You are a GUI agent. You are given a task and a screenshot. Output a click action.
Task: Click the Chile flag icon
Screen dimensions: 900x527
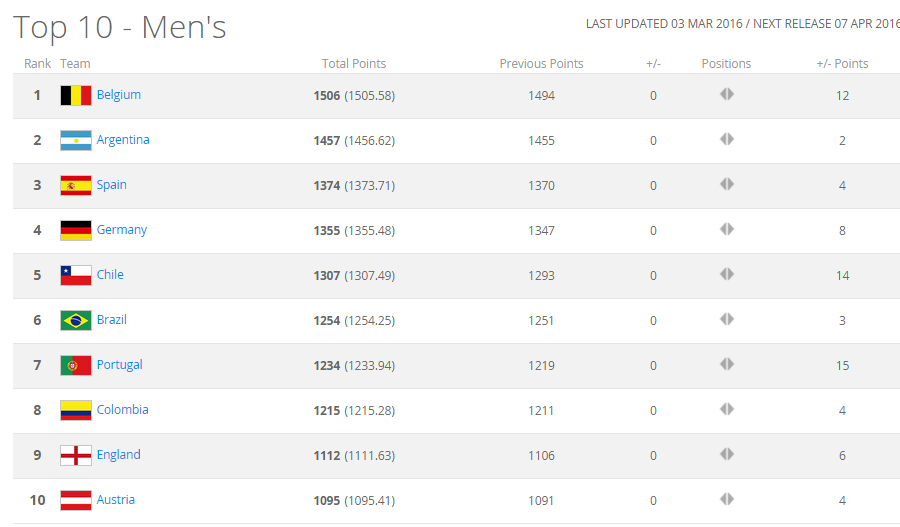point(76,276)
